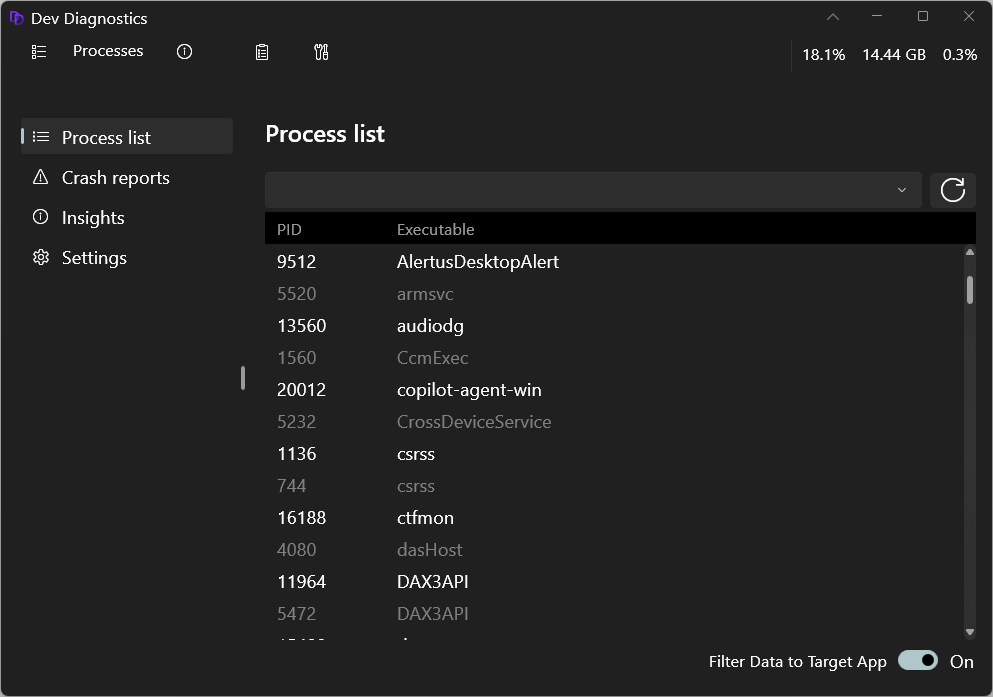The image size is (993, 697).
Task: Click PID value 16188
Action: [301, 517]
